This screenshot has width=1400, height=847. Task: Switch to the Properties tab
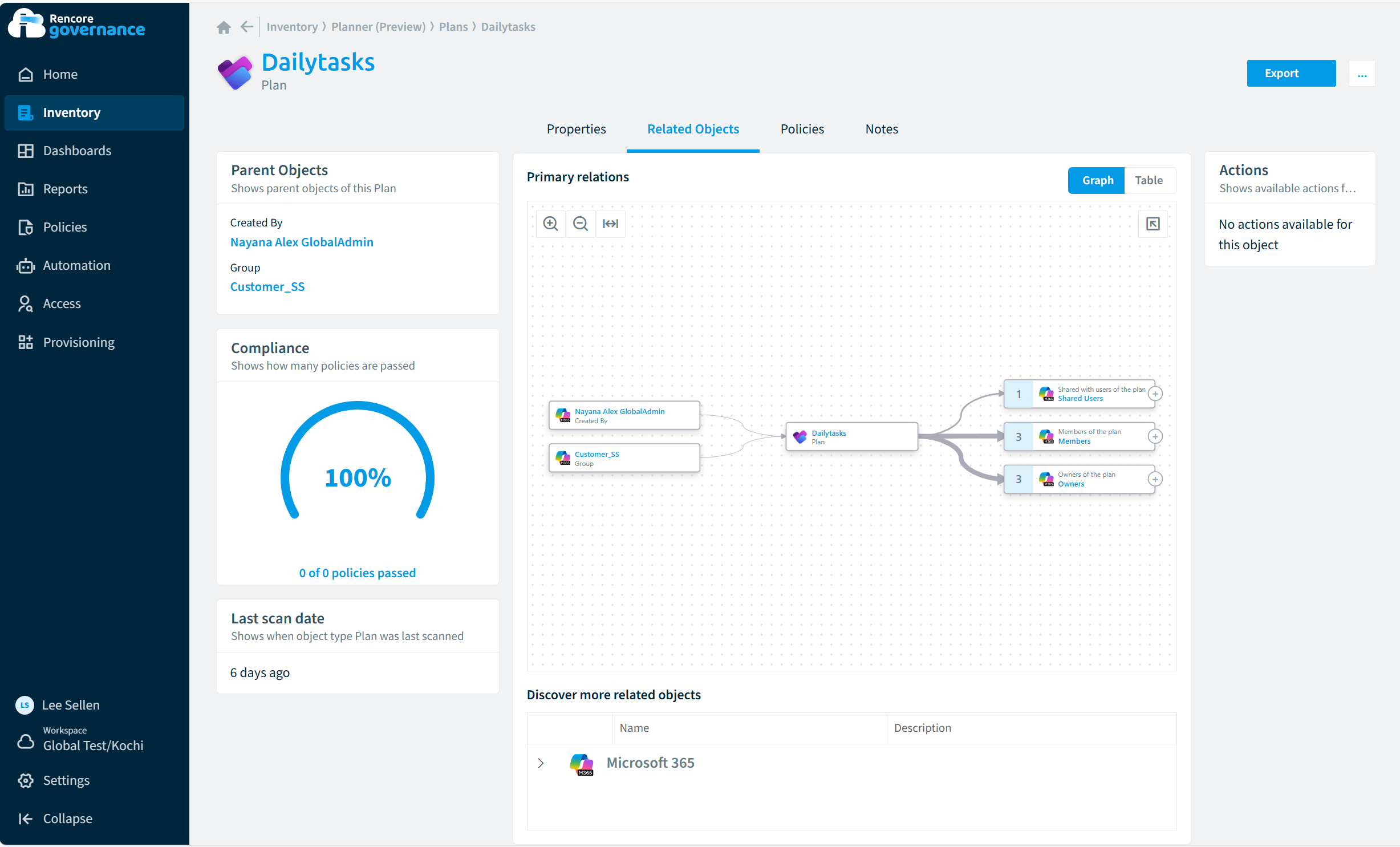tap(576, 129)
